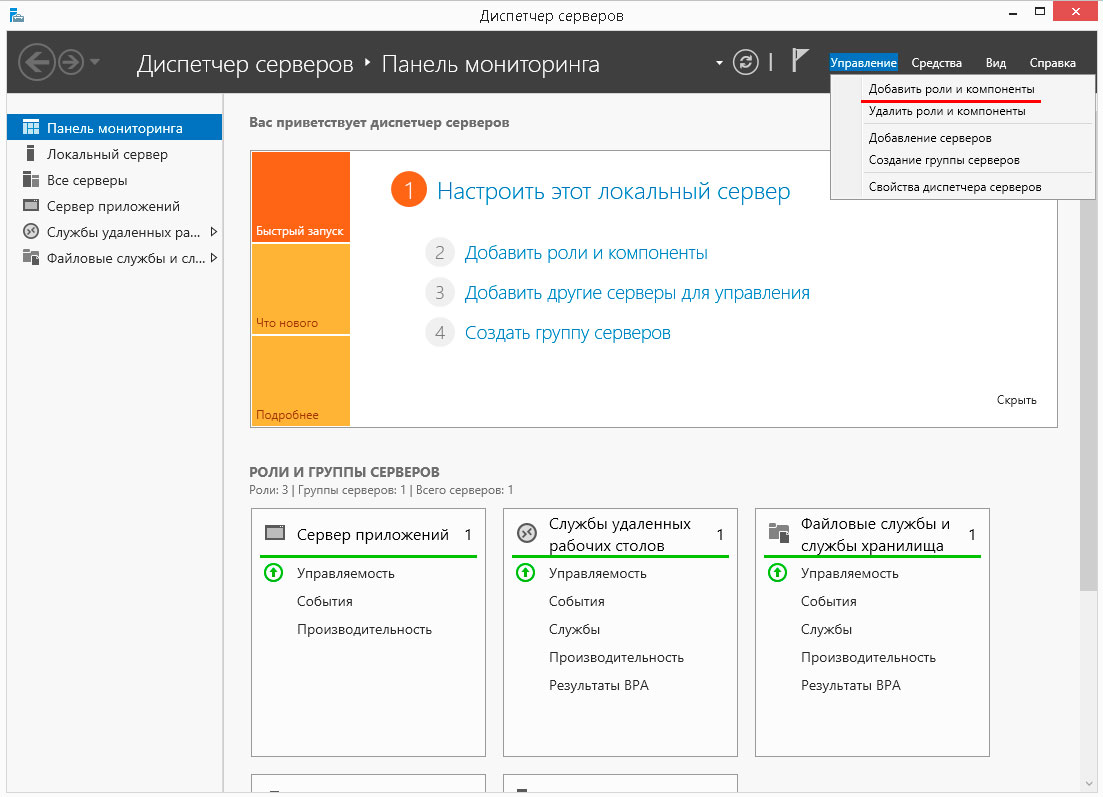Click the Все серверы sidebar icon
Screen dimensions: 1103x797
[x=30, y=180]
